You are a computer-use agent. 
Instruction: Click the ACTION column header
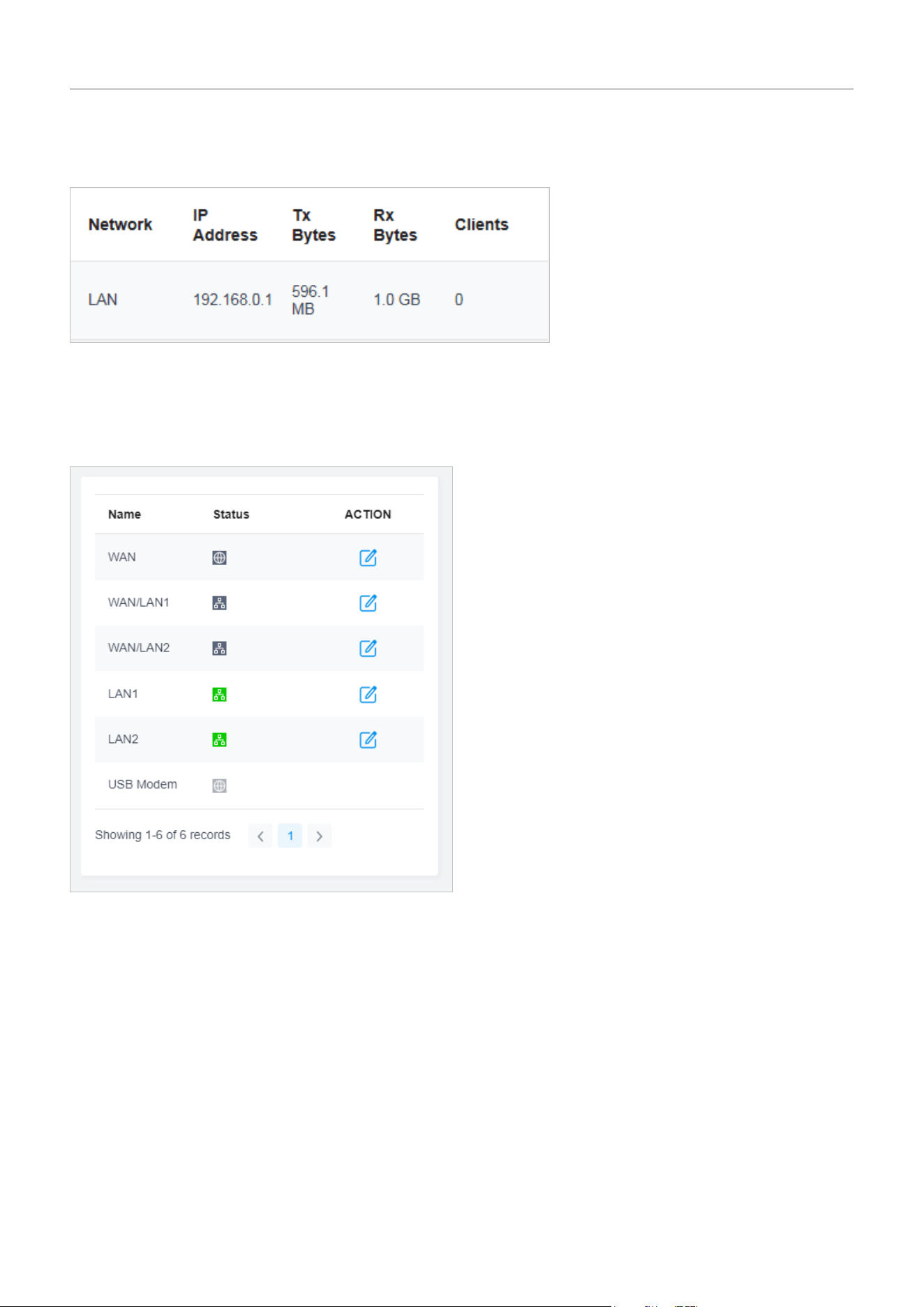point(368,515)
